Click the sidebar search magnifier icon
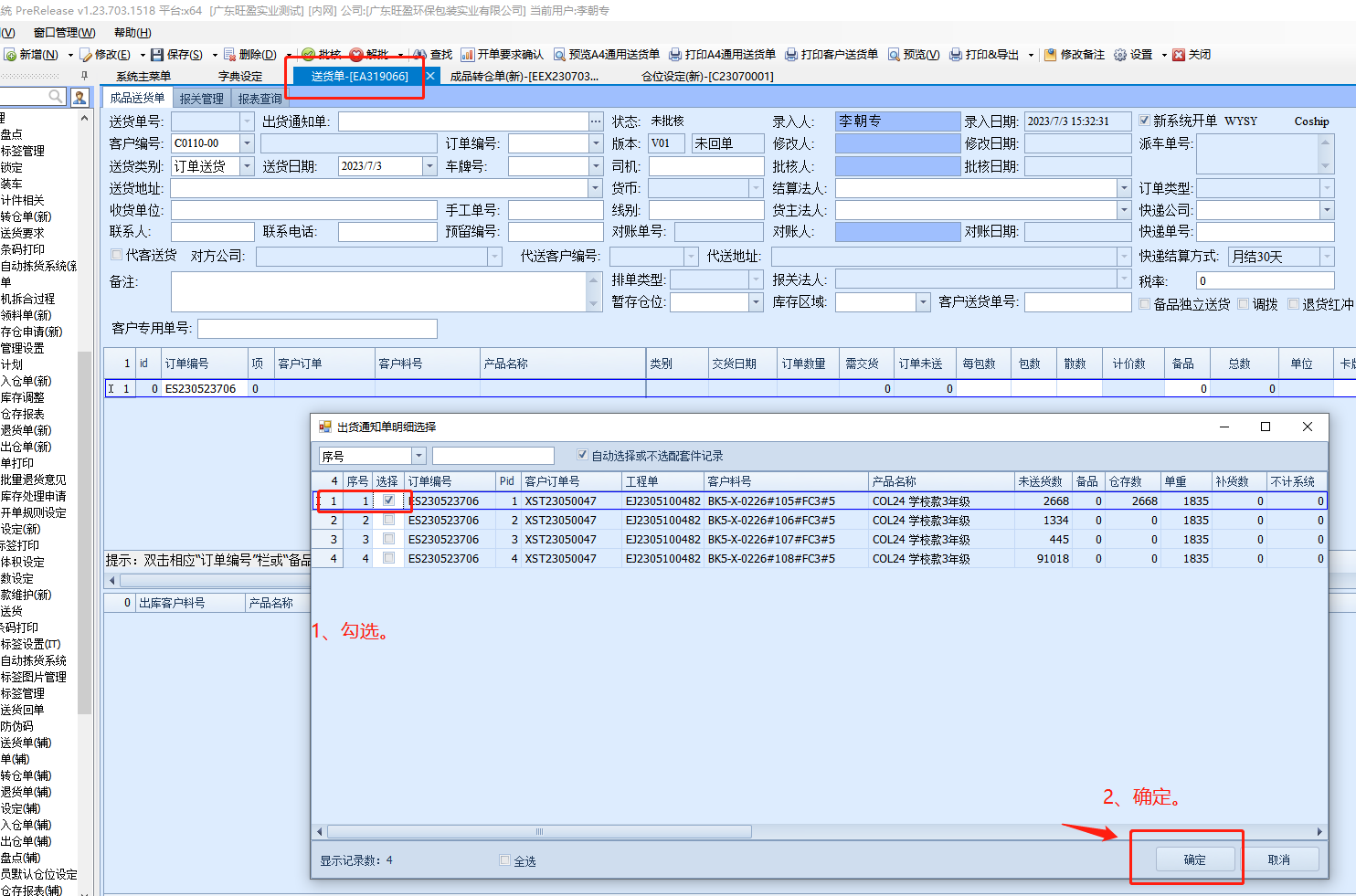This screenshot has height=896, width=1356. coord(56,96)
